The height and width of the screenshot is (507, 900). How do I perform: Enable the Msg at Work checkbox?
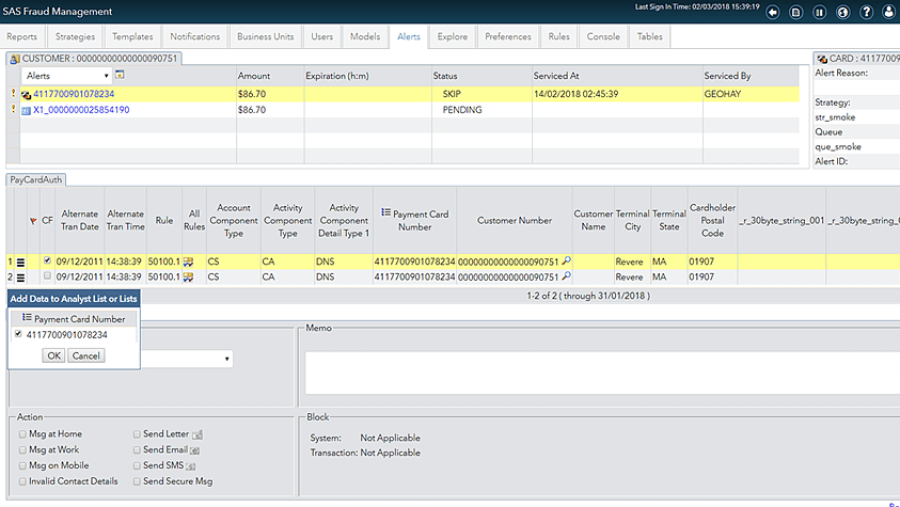(x=22, y=450)
